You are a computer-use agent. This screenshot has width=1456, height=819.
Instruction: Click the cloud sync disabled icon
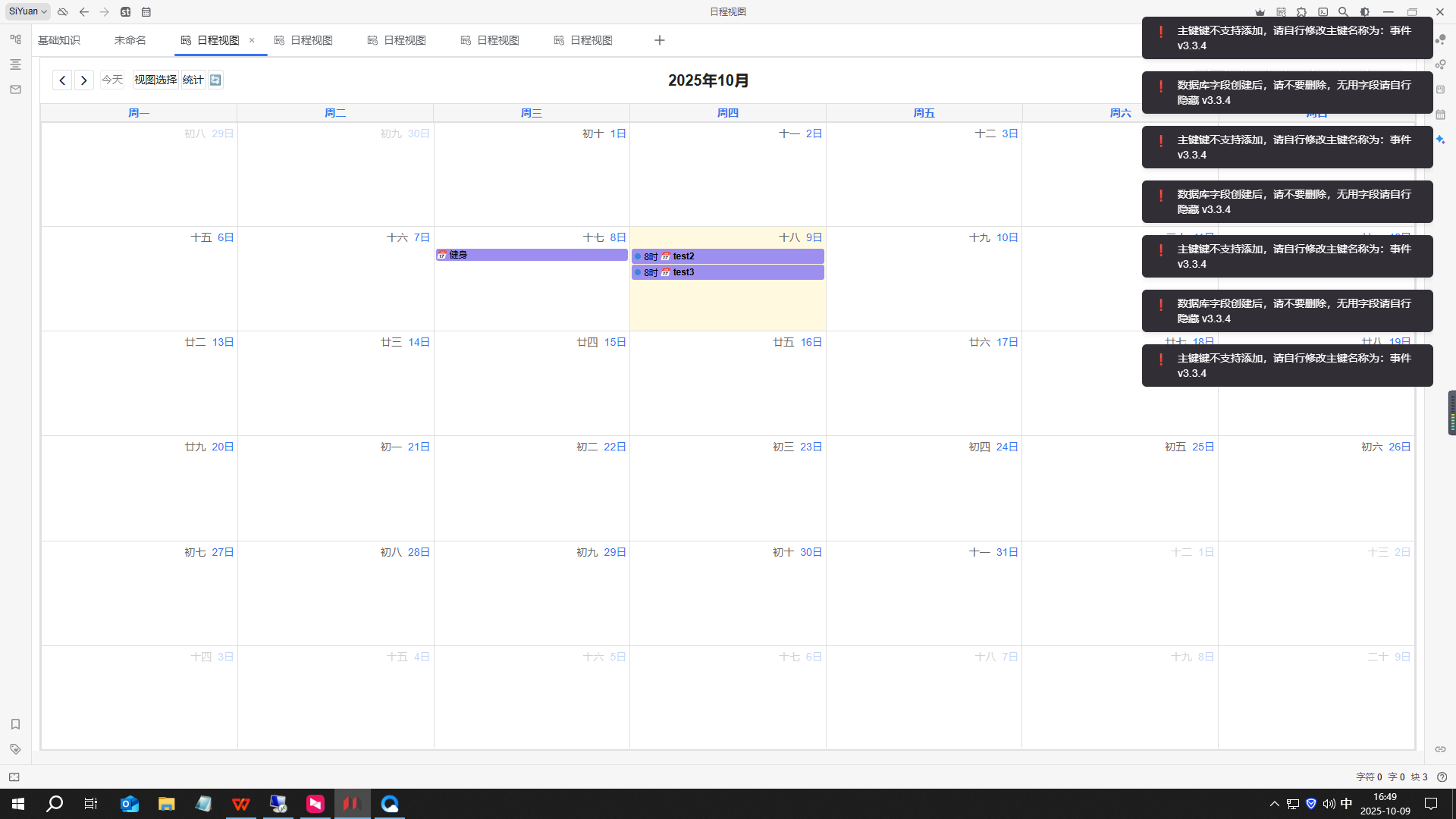pos(63,12)
